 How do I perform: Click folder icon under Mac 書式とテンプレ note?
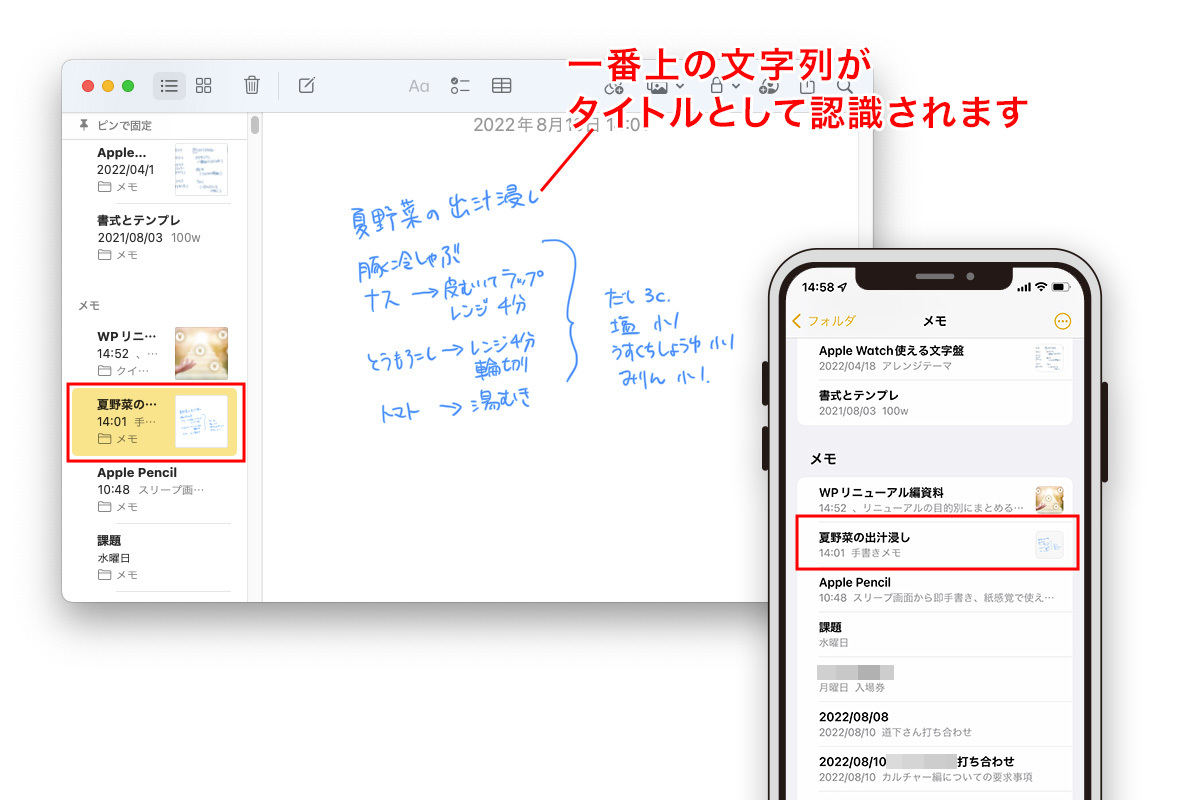[104, 255]
